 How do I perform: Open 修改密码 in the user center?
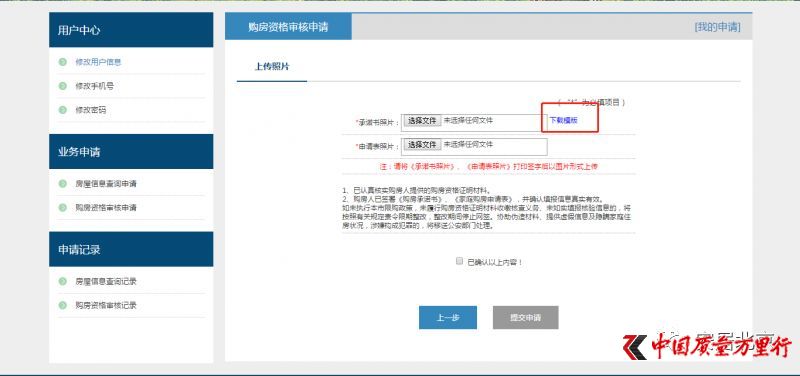pos(91,110)
